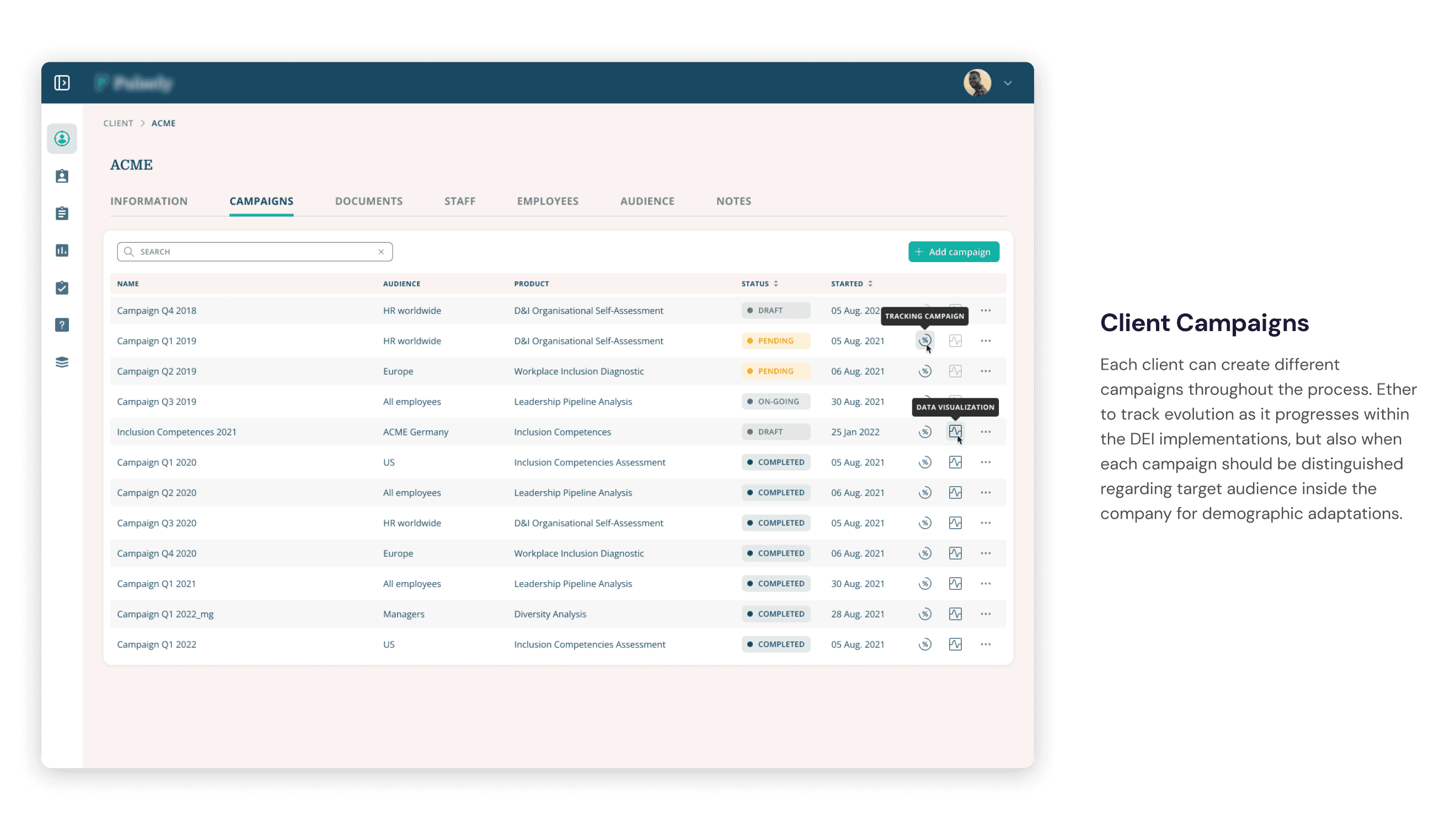The image size is (1456, 831).
Task: Open data visualization for Campaign Q1 2022
Action: point(955,644)
